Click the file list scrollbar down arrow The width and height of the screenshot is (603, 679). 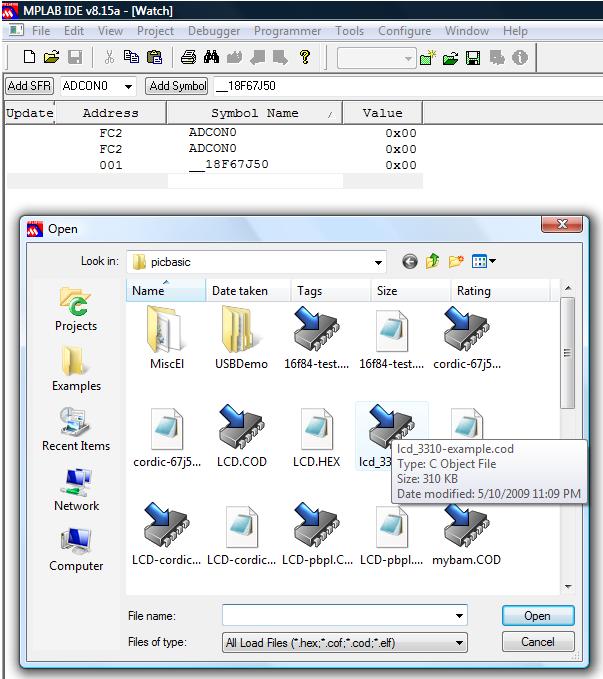click(568, 587)
